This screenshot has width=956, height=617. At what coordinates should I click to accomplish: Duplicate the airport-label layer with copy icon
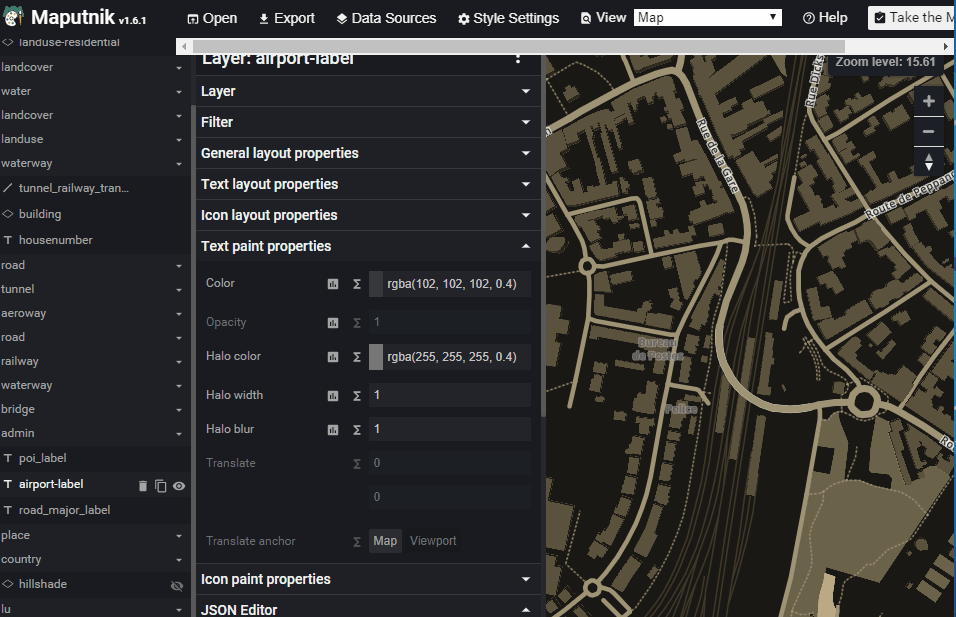[x=160, y=485]
